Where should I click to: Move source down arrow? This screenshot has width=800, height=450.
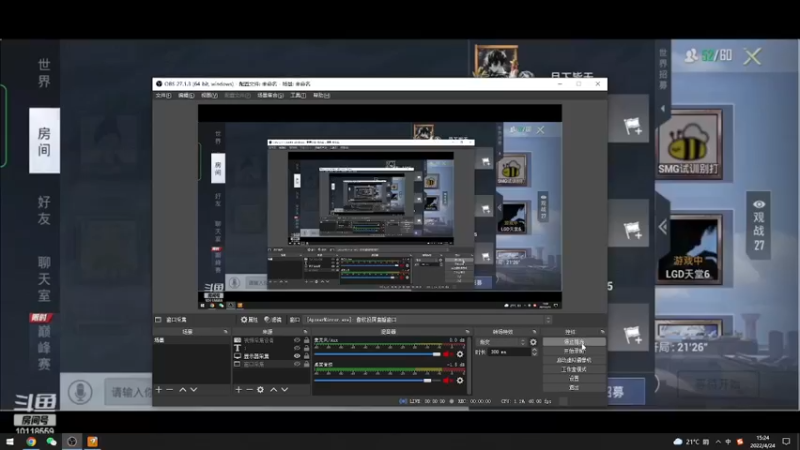point(285,390)
